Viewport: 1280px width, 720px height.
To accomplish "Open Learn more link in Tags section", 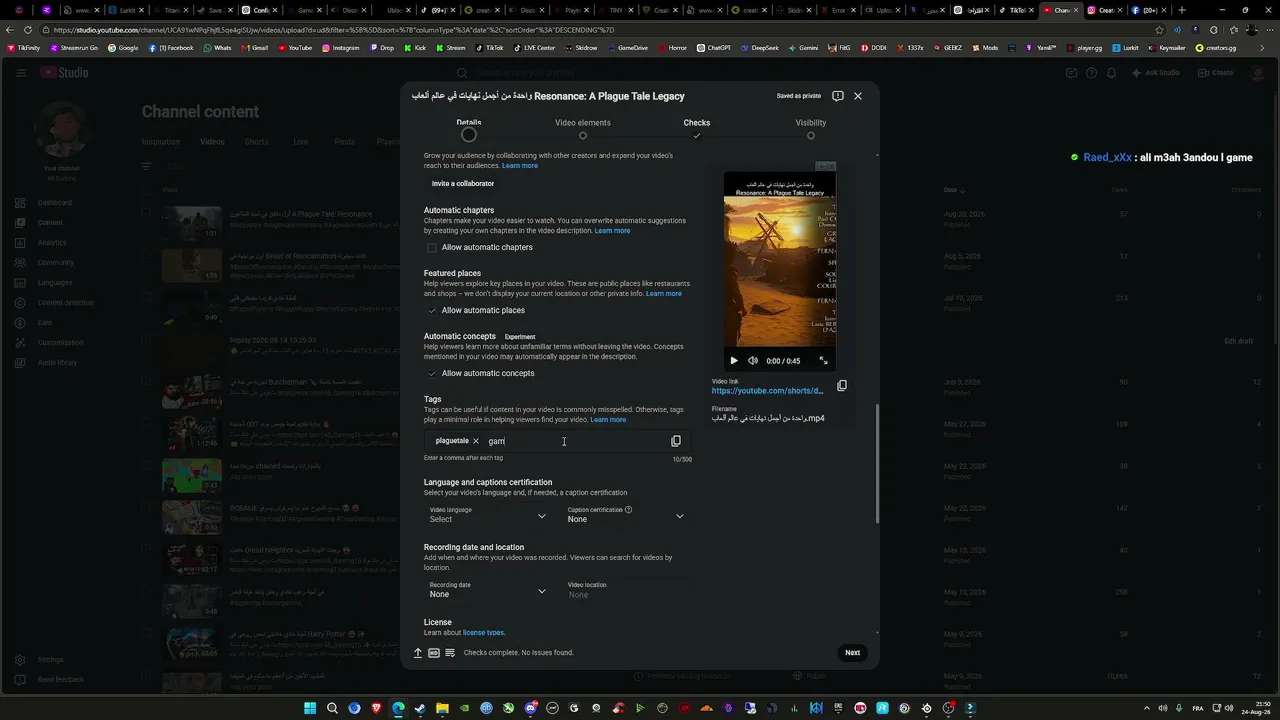I will pyautogui.click(x=608, y=420).
